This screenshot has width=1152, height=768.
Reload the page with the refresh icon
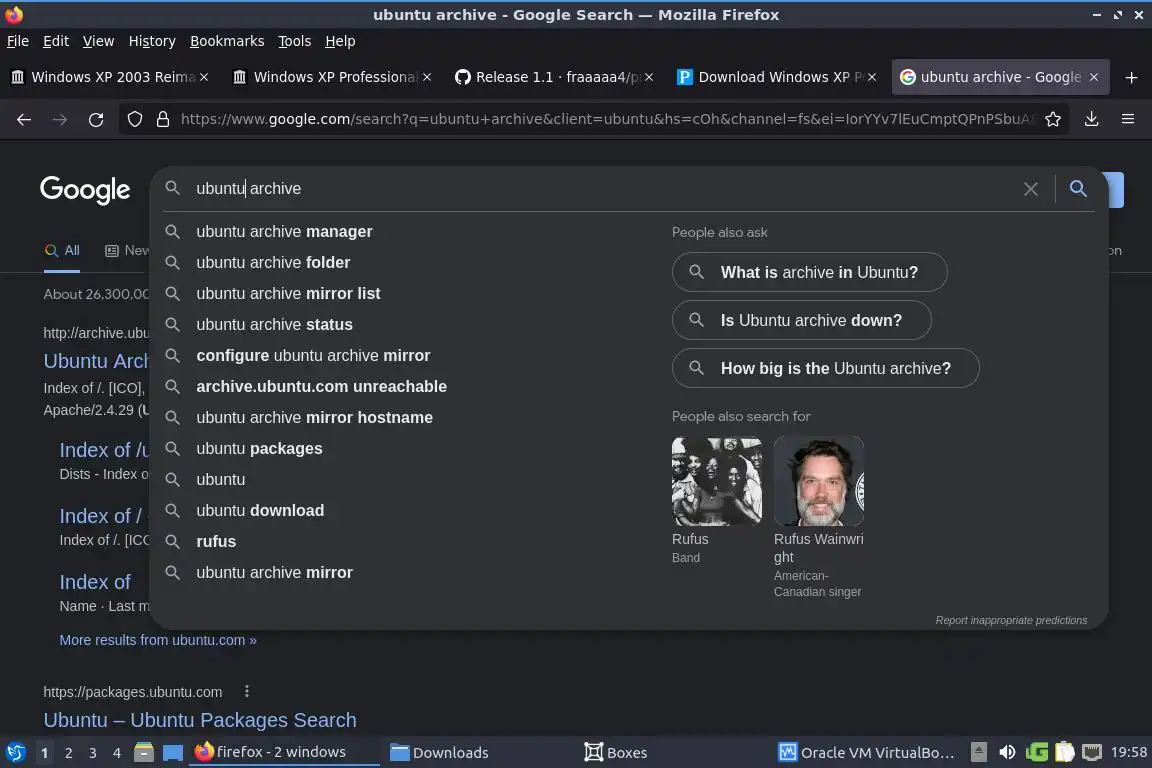pyautogui.click(x=96, y=119)
